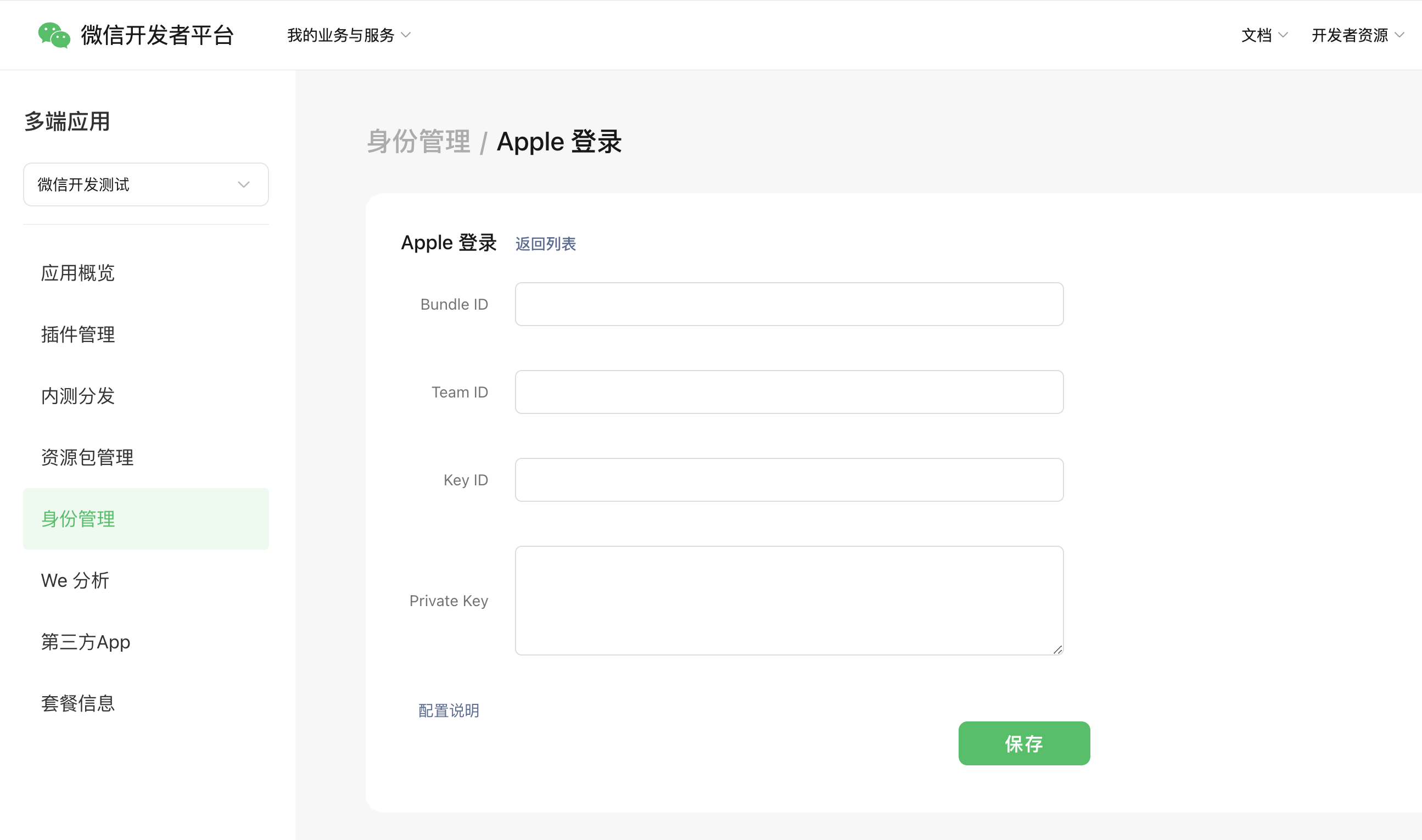Screen dimensions: 1422x840
Task: Go to 第三方App in the sidebar
Action: (x=146, y=642)
